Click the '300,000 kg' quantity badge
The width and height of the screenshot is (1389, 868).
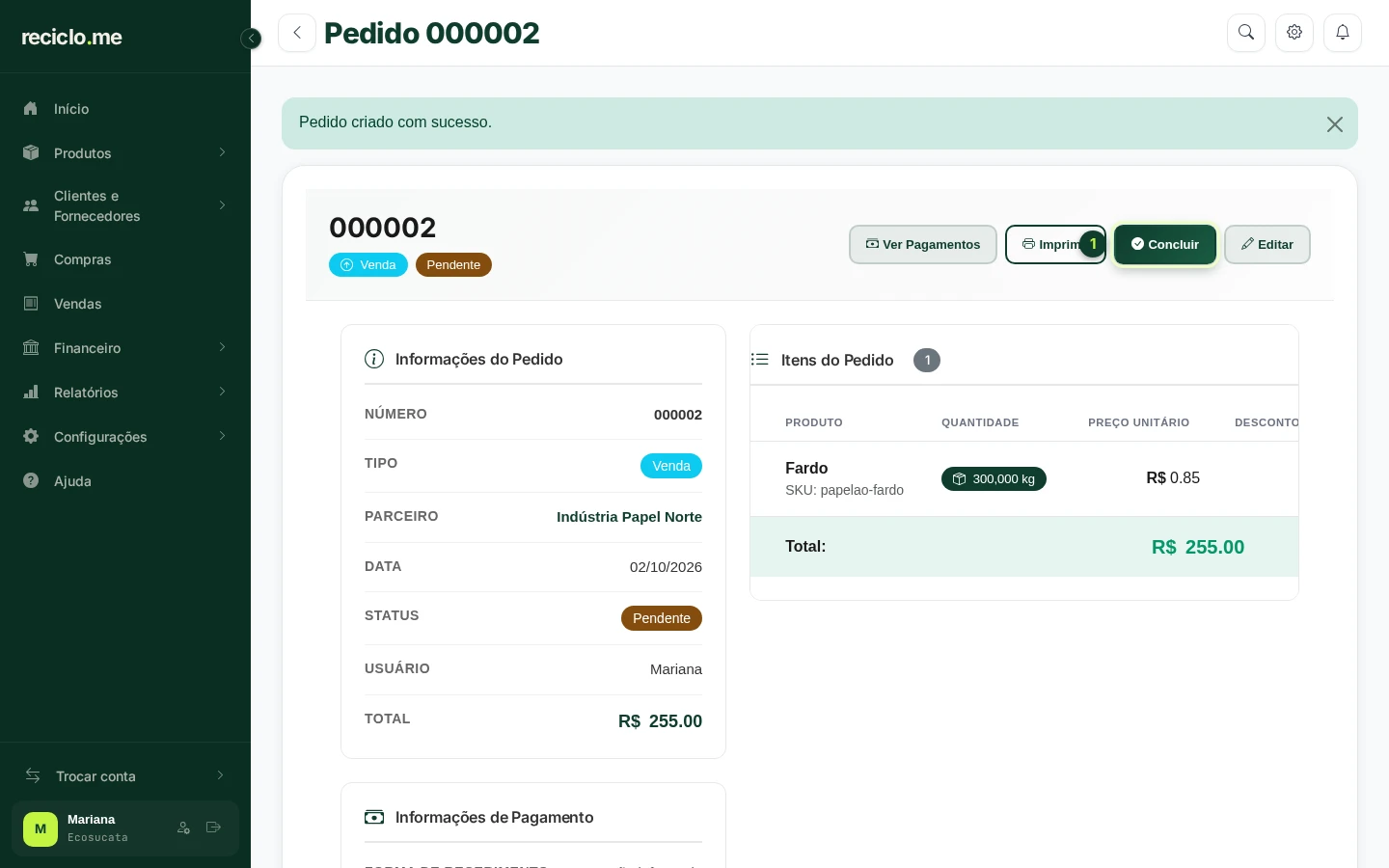[994, 479]
